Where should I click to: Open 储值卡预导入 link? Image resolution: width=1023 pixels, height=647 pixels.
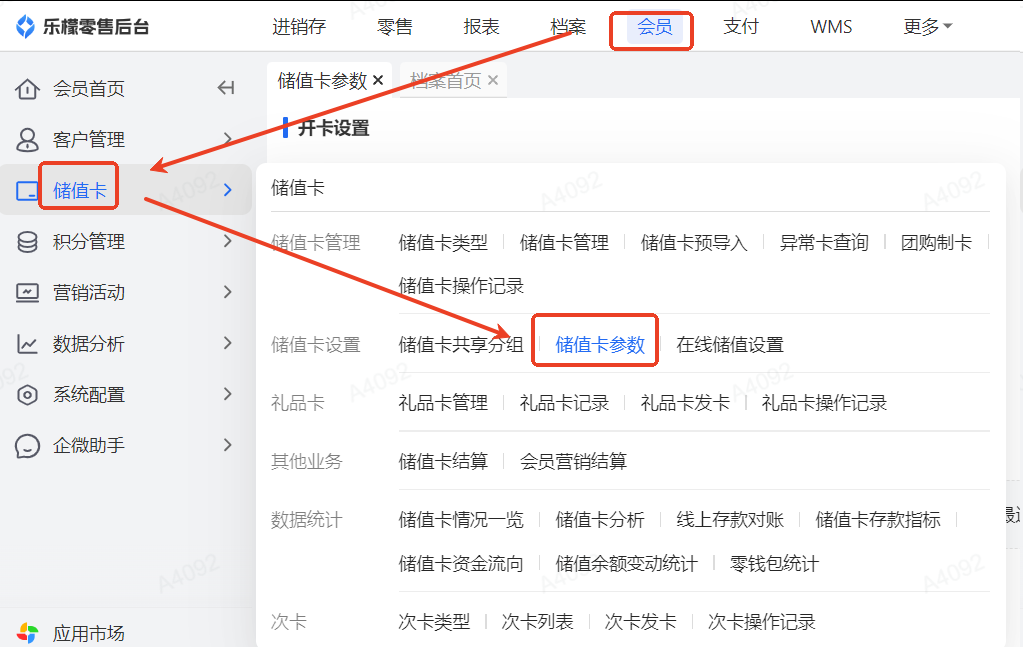click(694, 243)
